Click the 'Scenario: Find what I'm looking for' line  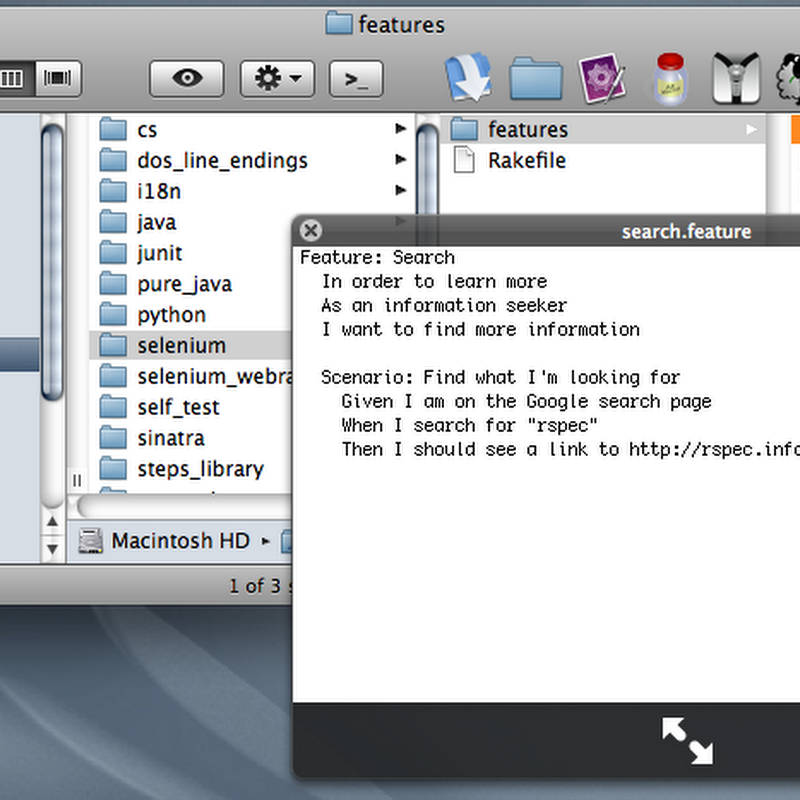pos(500,378)
